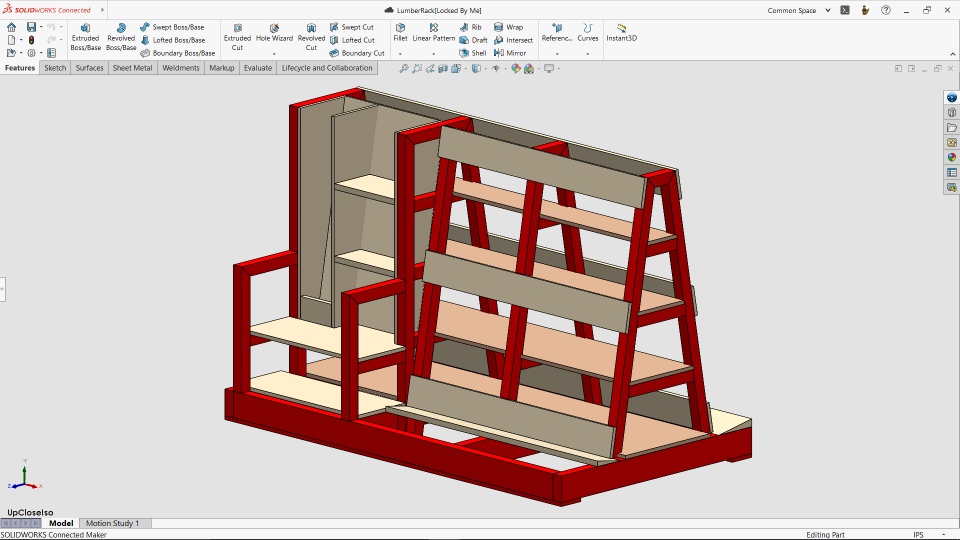960x540 pixels.
Task: Expand the SOLIDWORKS Connected menu arrow
Action: click(x=102, y=10)
